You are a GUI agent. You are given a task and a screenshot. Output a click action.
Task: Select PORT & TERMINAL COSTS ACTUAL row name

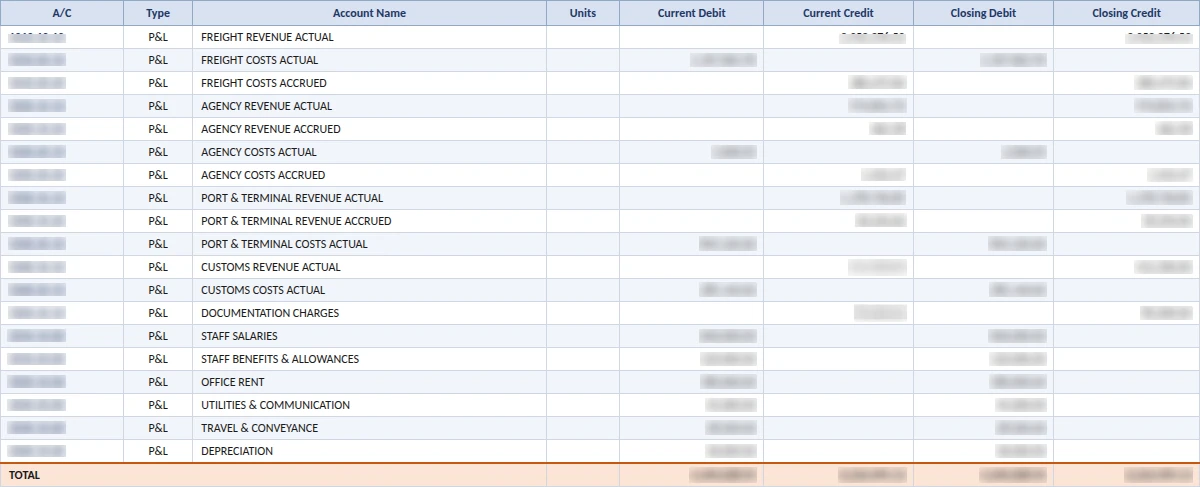[x=284, y=244]
